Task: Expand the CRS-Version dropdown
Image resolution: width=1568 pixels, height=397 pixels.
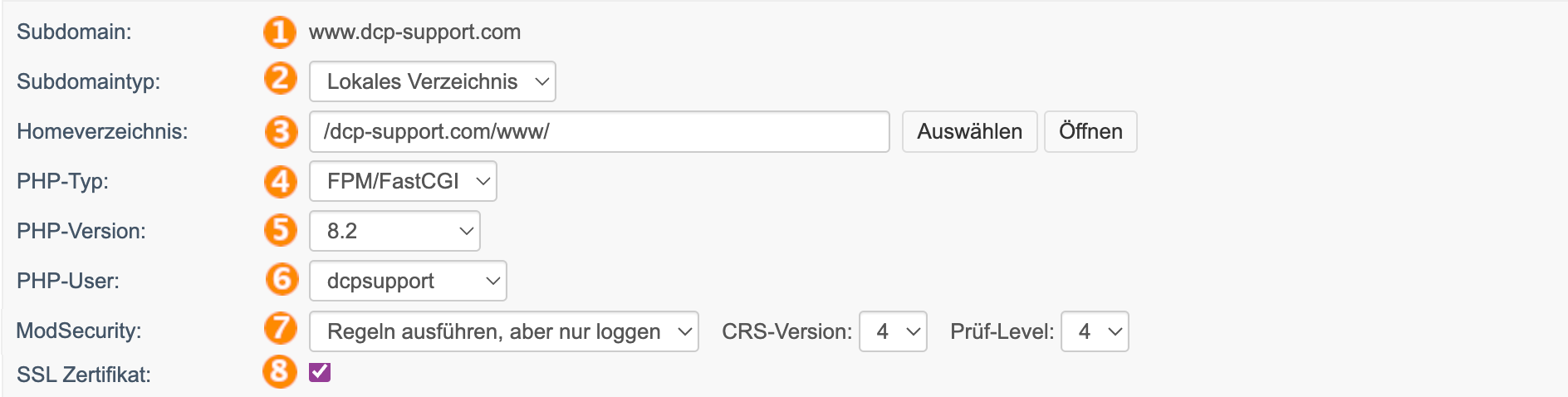Action: (893, 331)
